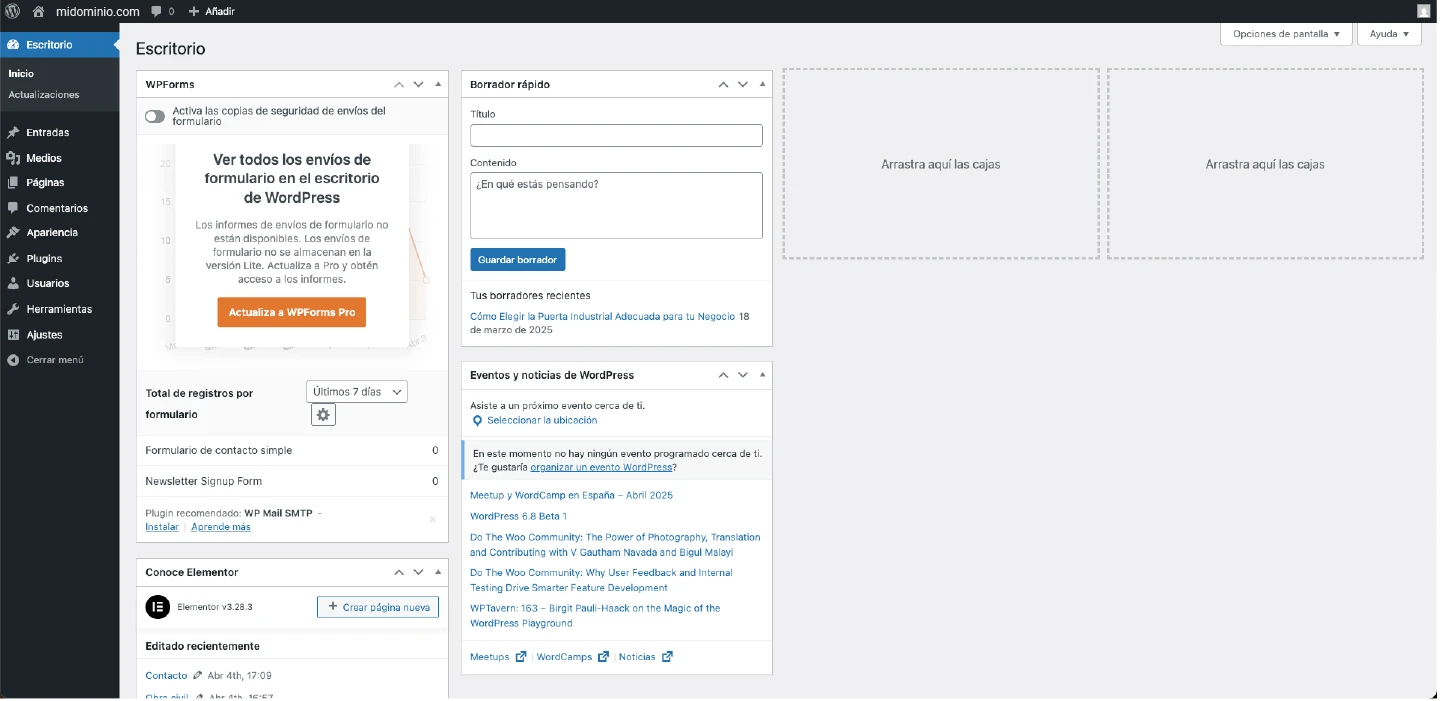The height and width of the screenshot is (701, 1440).
Task: Move Eventos y noticias widget down
Action: (x=742, y=375)
